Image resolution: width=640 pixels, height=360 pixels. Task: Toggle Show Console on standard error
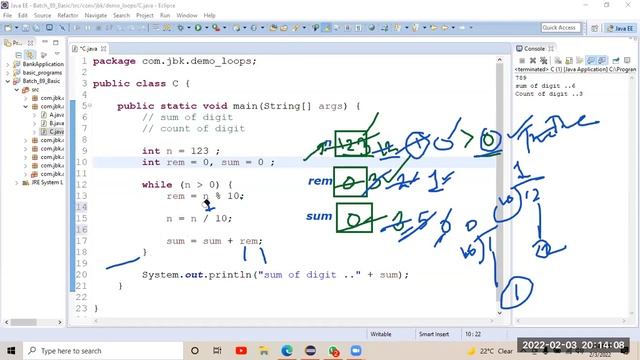coord(602,60)
